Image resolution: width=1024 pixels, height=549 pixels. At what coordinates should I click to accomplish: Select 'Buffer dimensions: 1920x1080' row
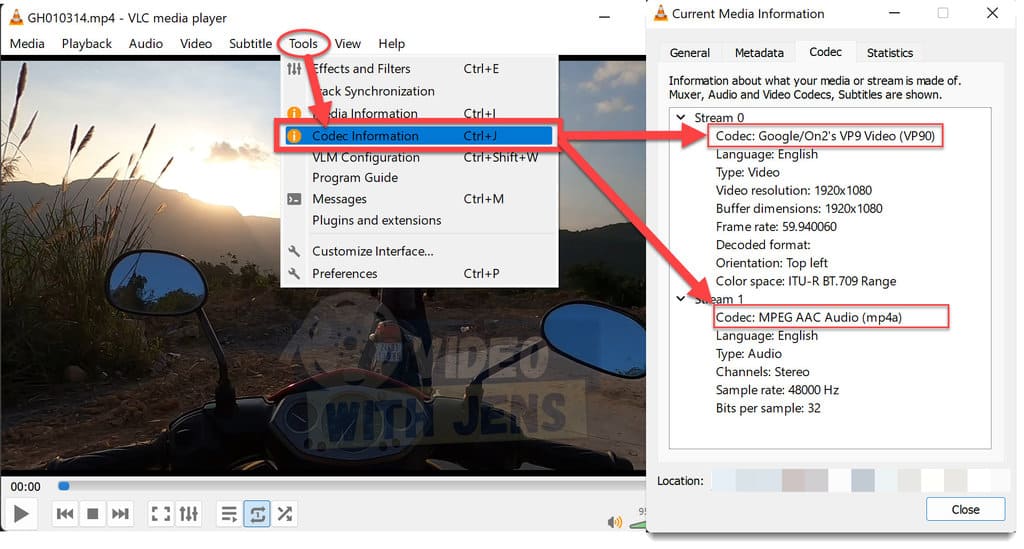coord(799,209)
